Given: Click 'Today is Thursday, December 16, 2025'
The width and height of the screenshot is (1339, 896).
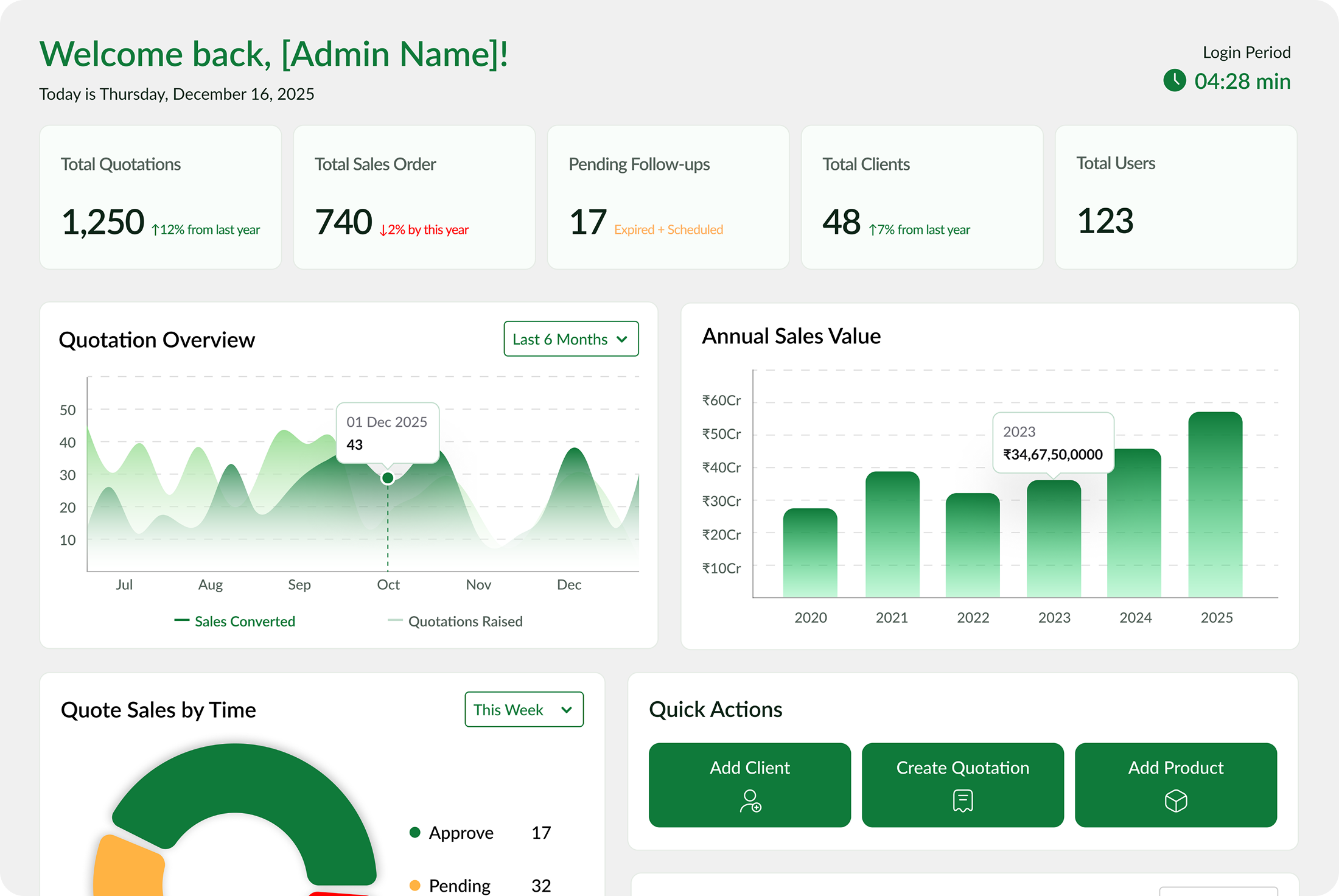Looking at the screenshot, I should (x=177, y=94).
